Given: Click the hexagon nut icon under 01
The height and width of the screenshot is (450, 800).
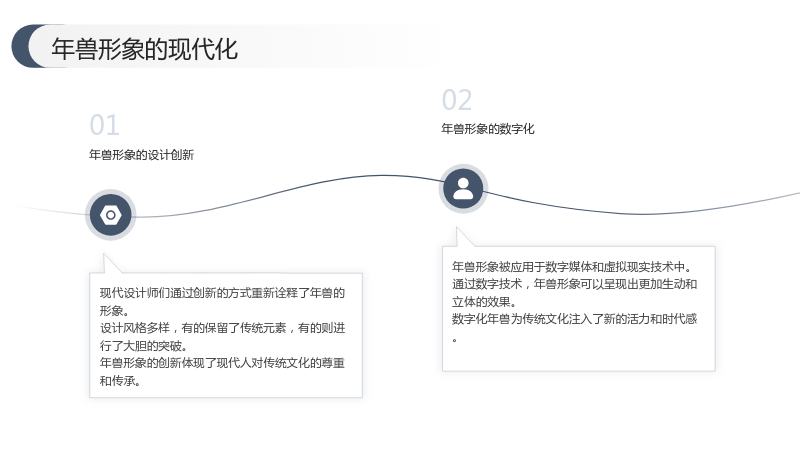Looking at the screenshot, I should point(111,215).
